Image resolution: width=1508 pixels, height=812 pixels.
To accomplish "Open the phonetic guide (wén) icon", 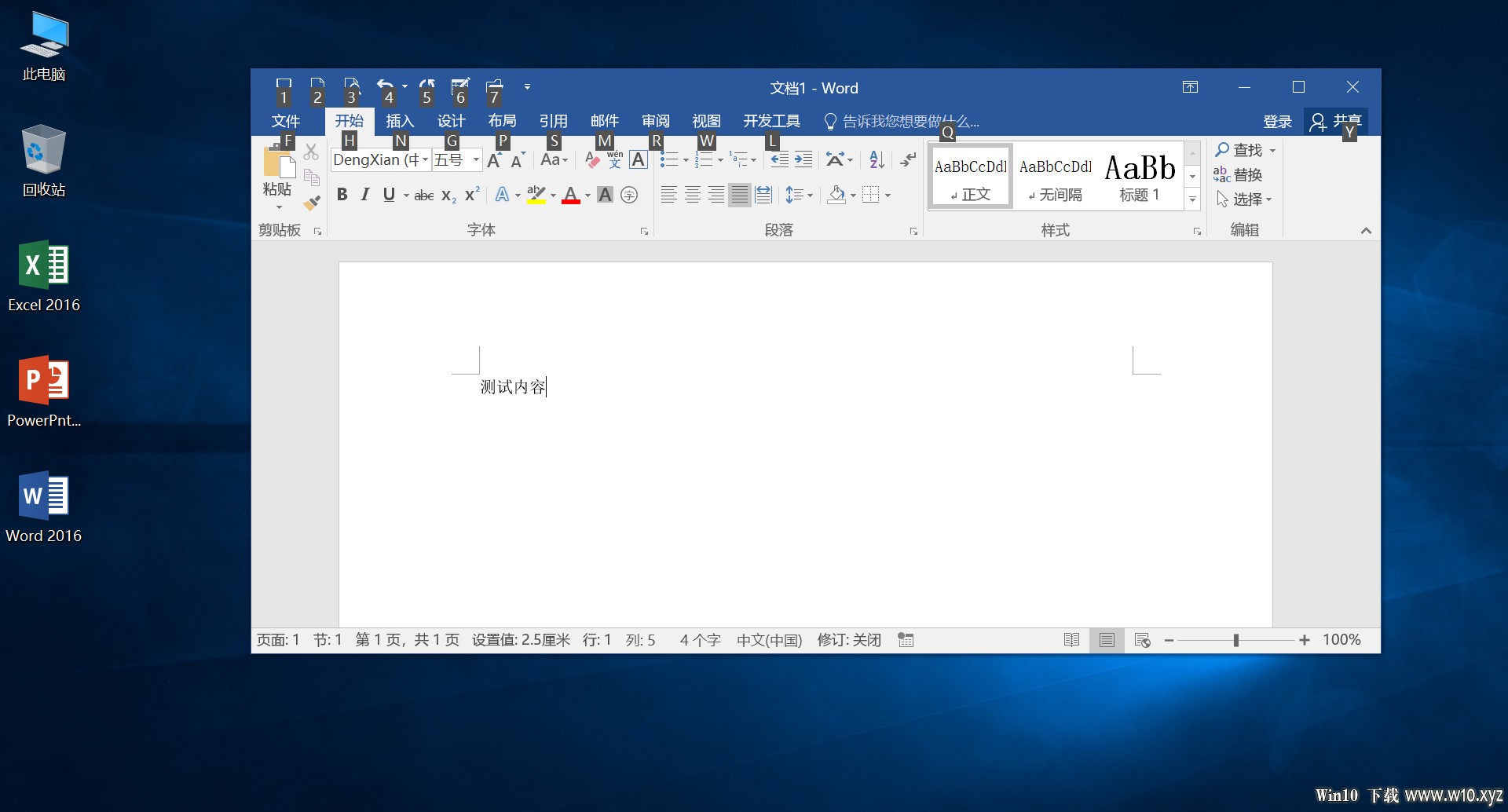I will click(615, 159).
